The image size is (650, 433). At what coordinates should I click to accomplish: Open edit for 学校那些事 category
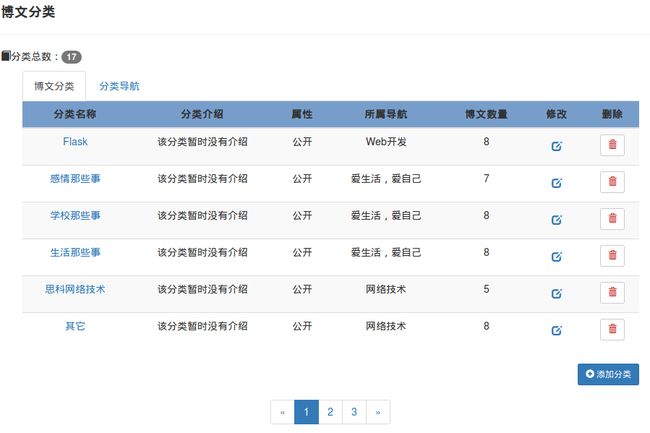[x=556, y=220]
